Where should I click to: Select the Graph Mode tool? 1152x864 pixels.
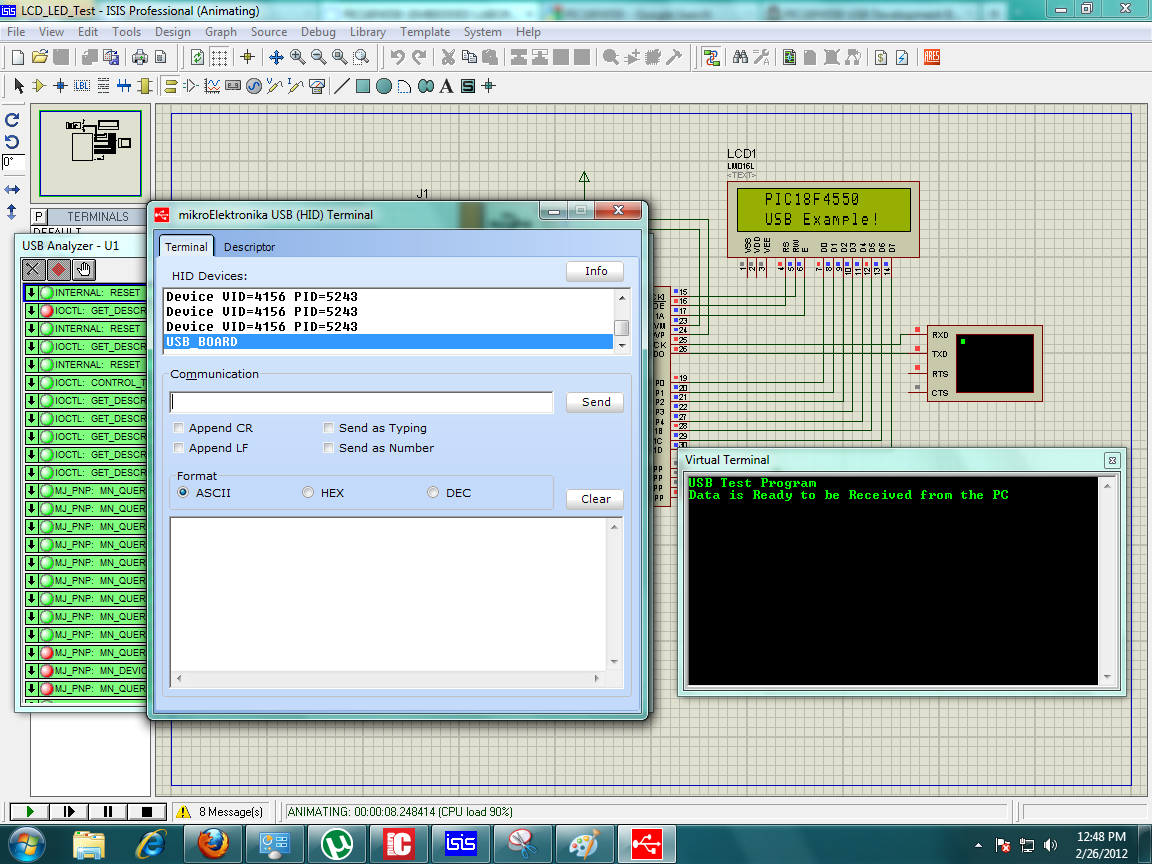pos(213,87)
